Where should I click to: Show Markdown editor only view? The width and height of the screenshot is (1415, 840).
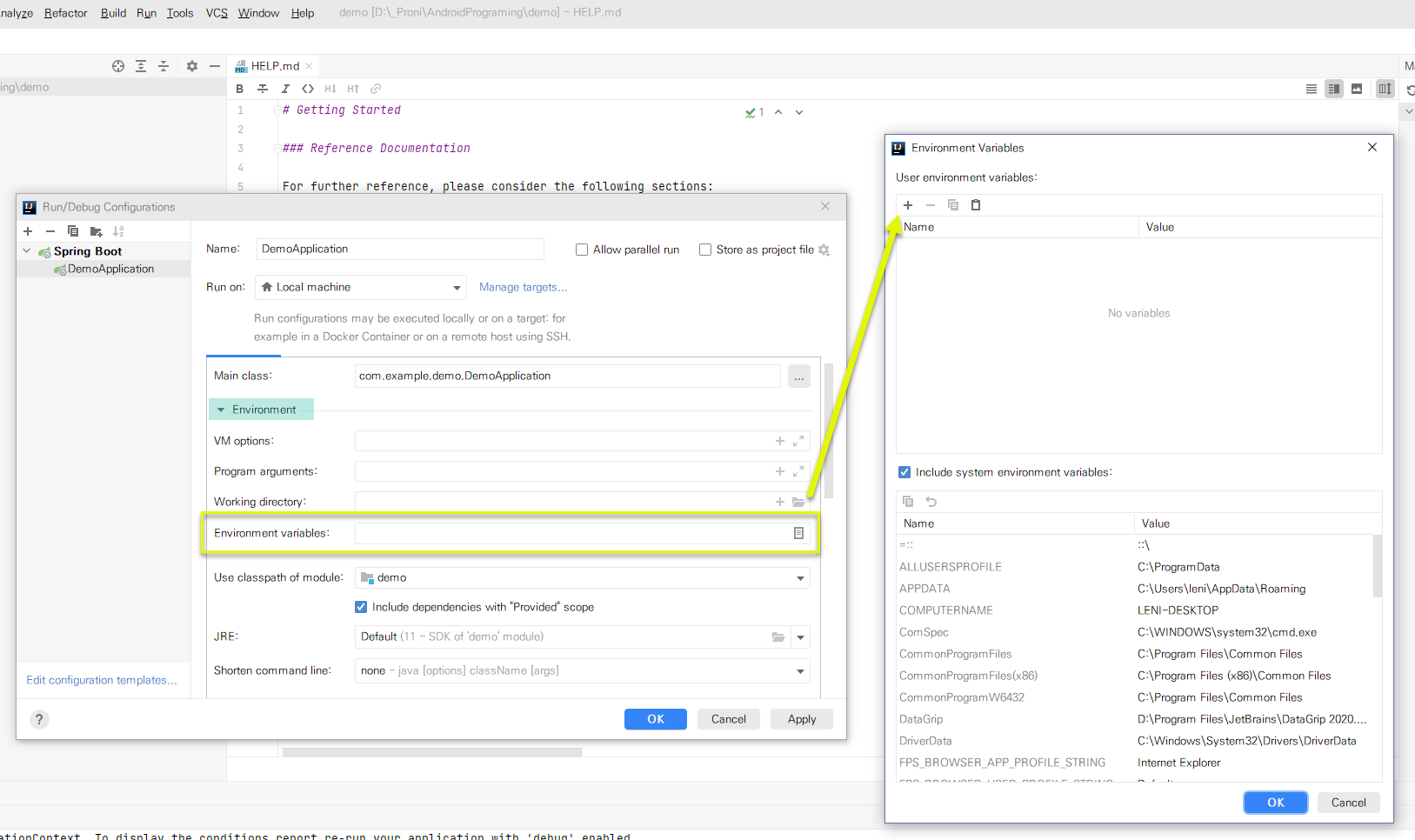[1312, 89]
